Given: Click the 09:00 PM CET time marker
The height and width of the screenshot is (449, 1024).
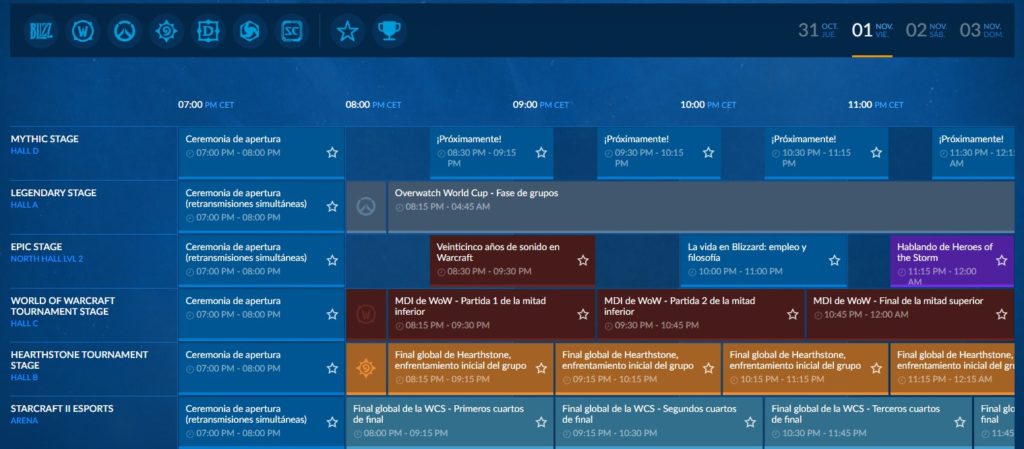Looking at the screenshot, I should tap(541, 104).
